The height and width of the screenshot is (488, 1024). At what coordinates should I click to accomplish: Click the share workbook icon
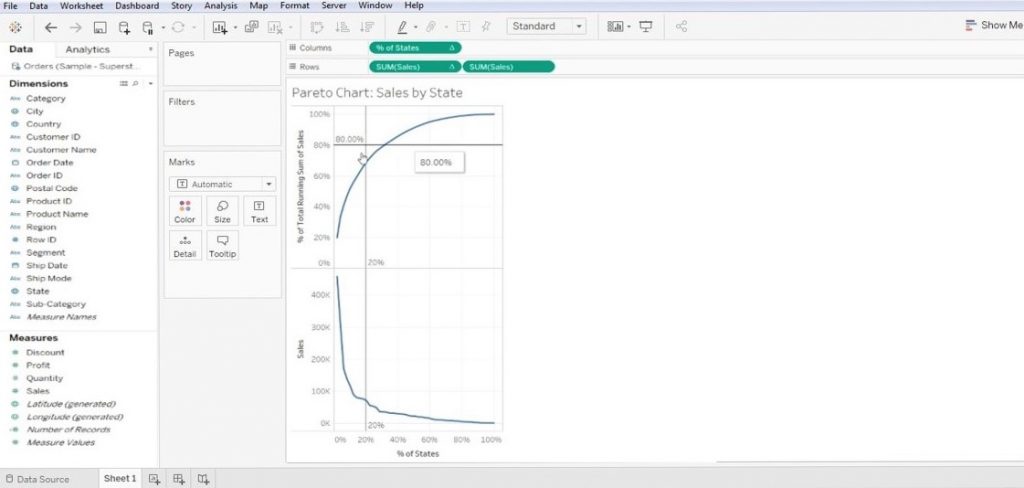(681, 27)
